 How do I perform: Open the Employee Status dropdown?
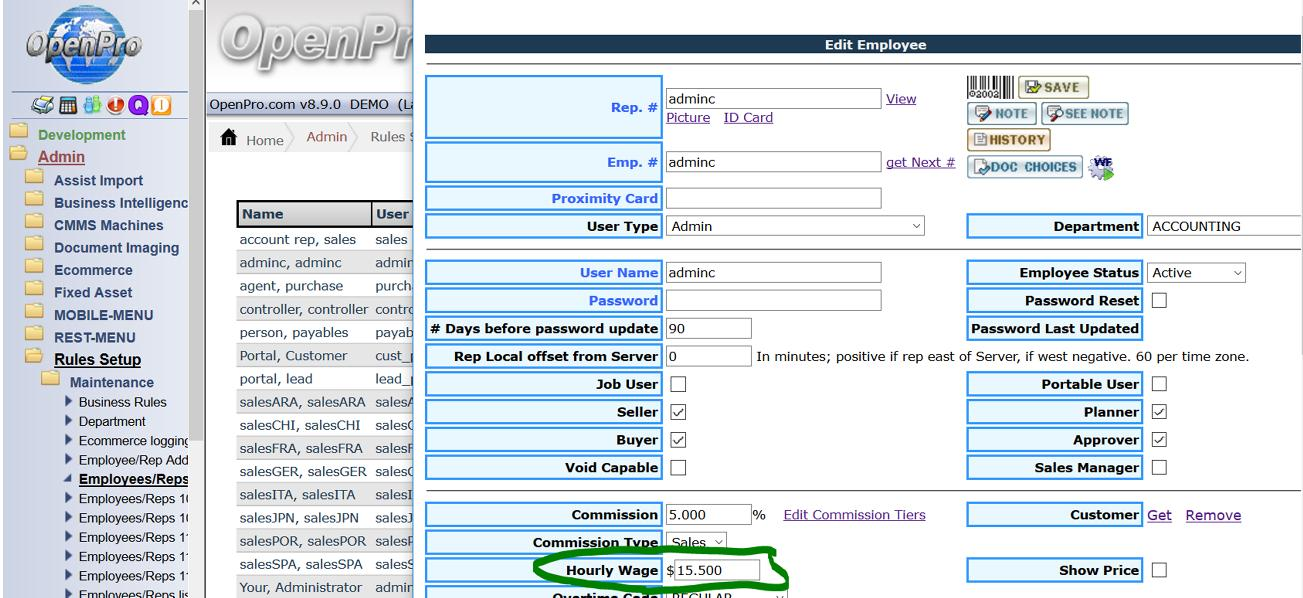point(1197,273)
